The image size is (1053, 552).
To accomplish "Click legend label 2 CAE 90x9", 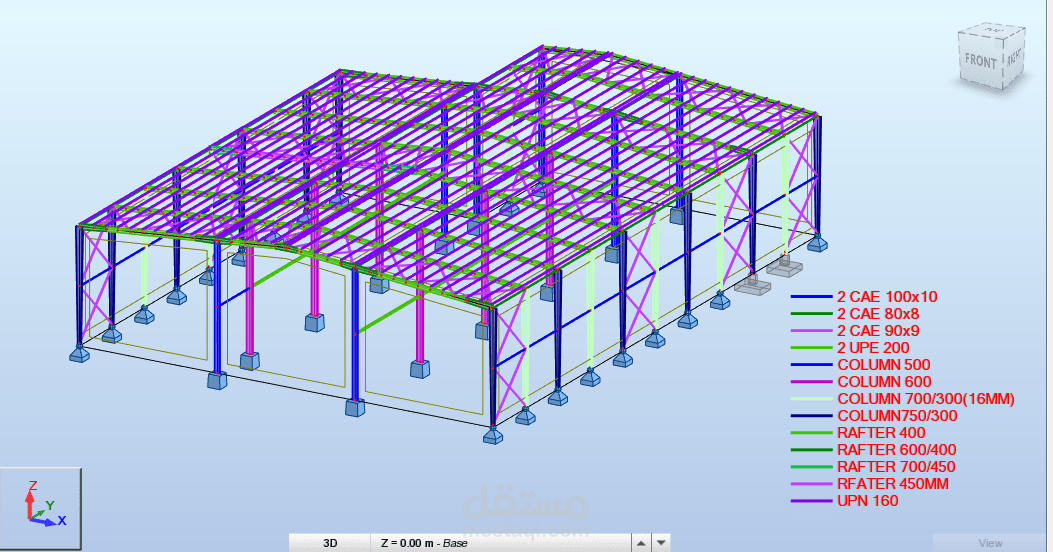I will pyautogui.click(x=878, y=330).
